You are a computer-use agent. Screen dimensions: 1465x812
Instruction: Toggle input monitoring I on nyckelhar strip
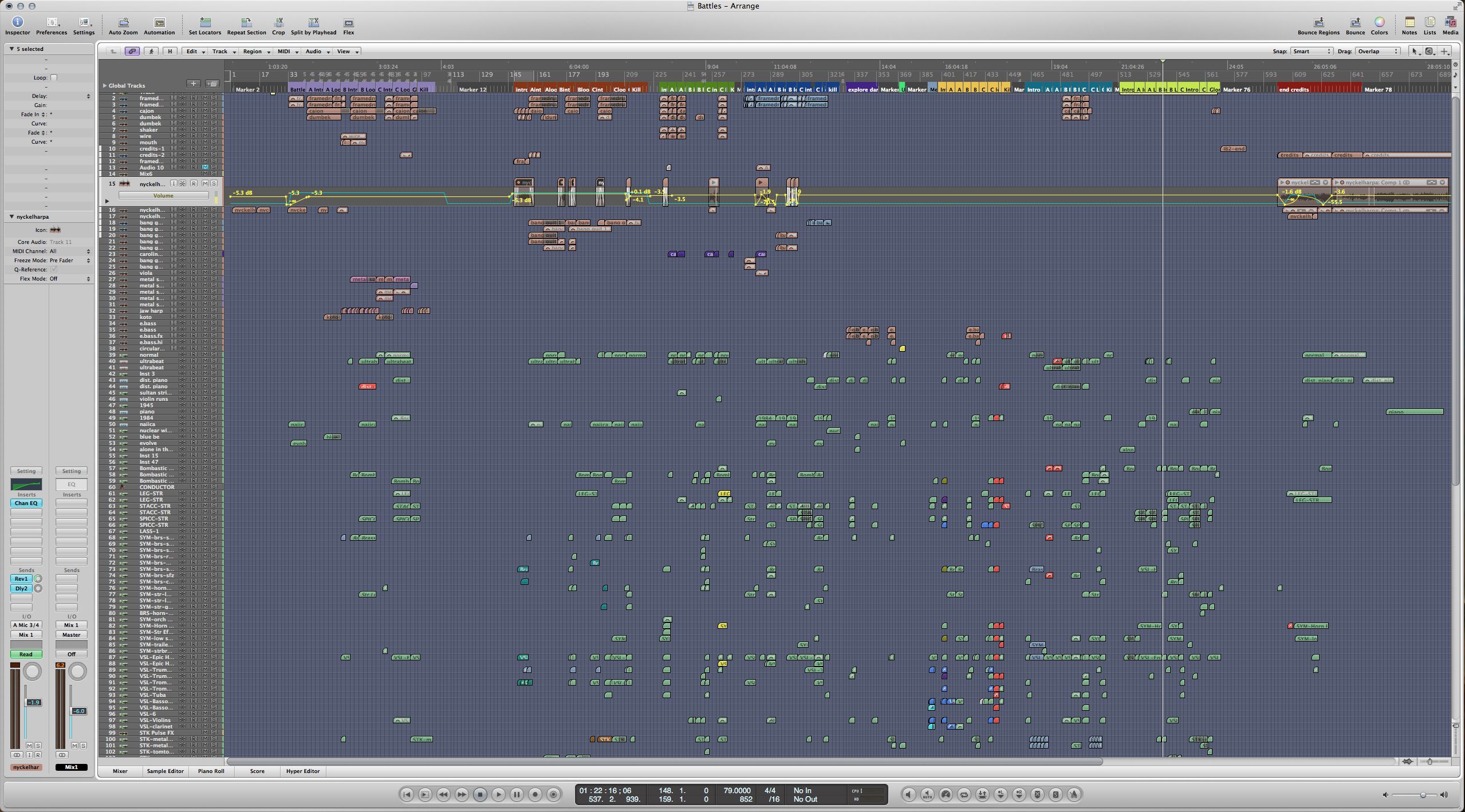[29, 755]
